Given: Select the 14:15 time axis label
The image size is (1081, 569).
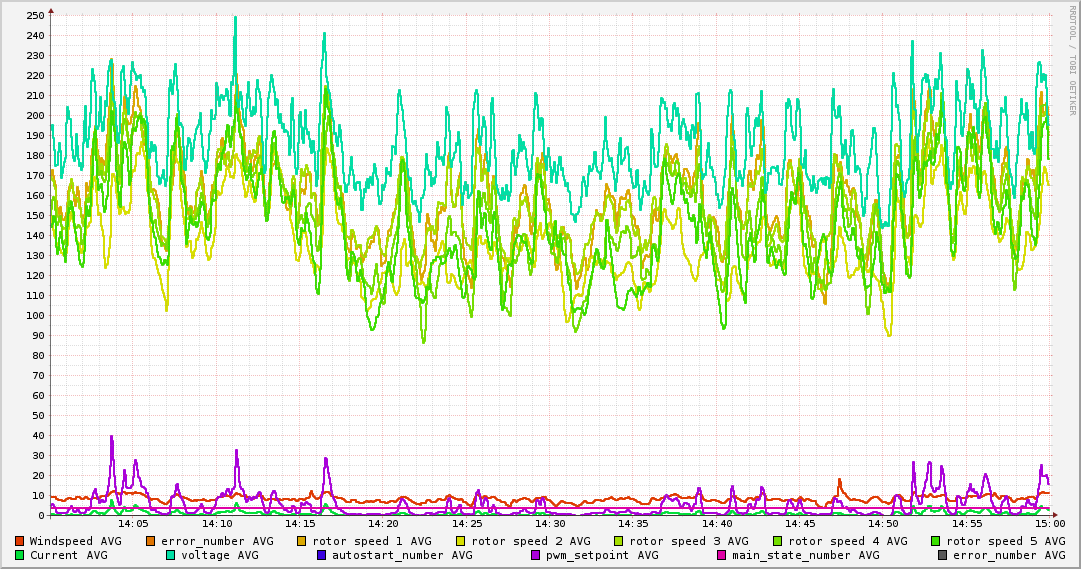Looking at the screenshot, I should [x=300, y=524].
